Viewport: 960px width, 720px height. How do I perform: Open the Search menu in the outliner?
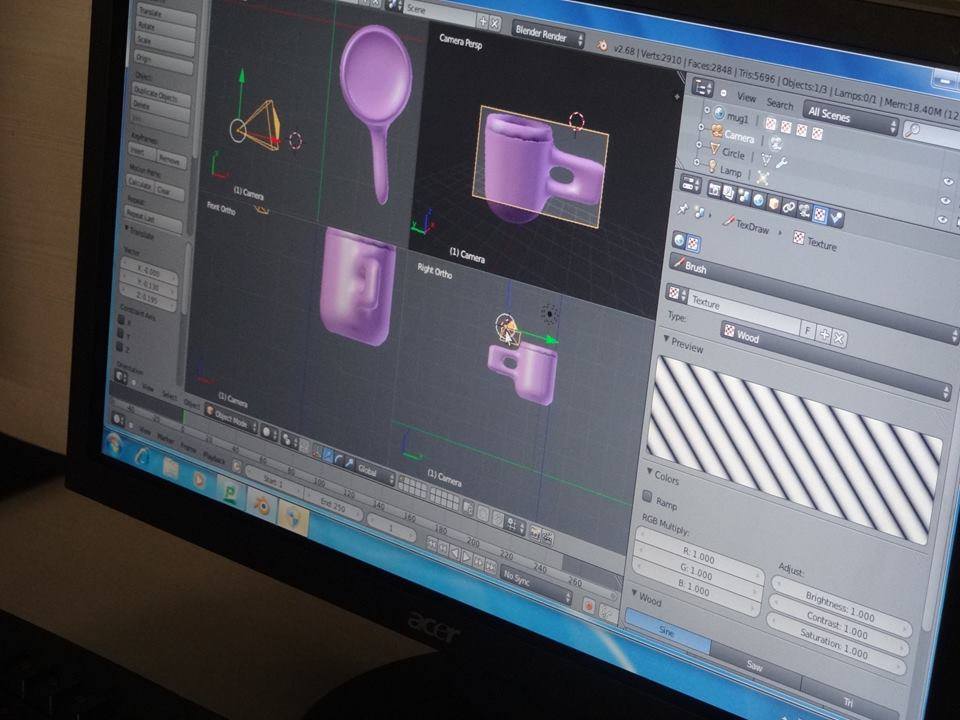pos(779,103)
